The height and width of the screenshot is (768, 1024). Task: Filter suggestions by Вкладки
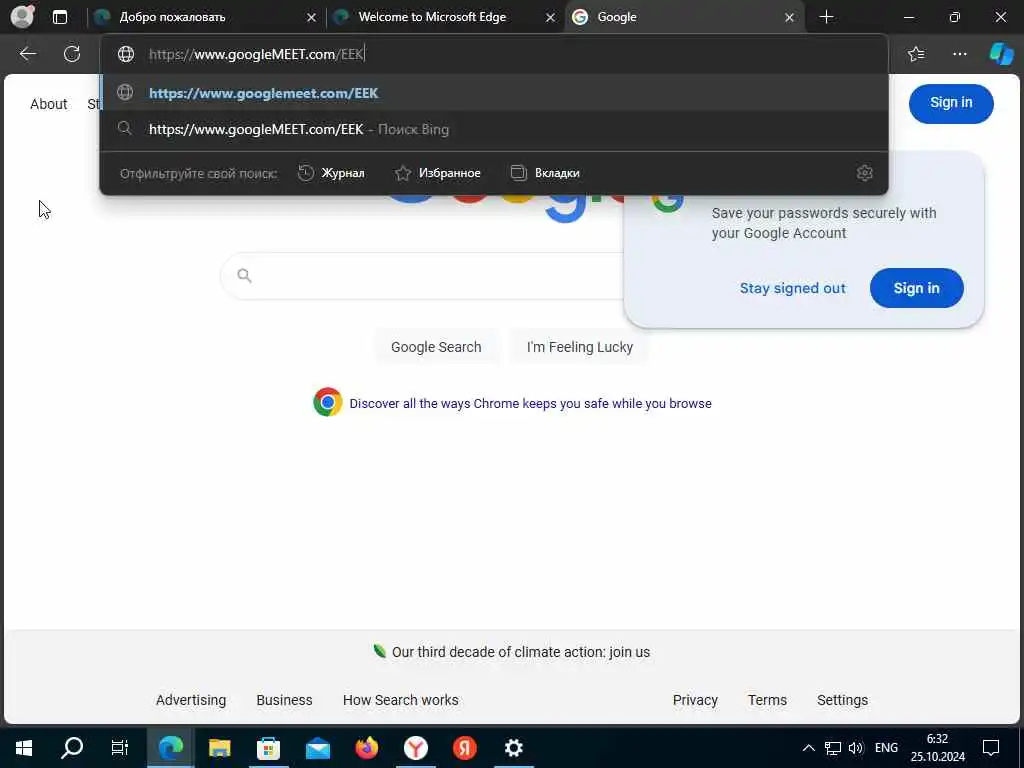pyautogui.click(x=545, y=172)
